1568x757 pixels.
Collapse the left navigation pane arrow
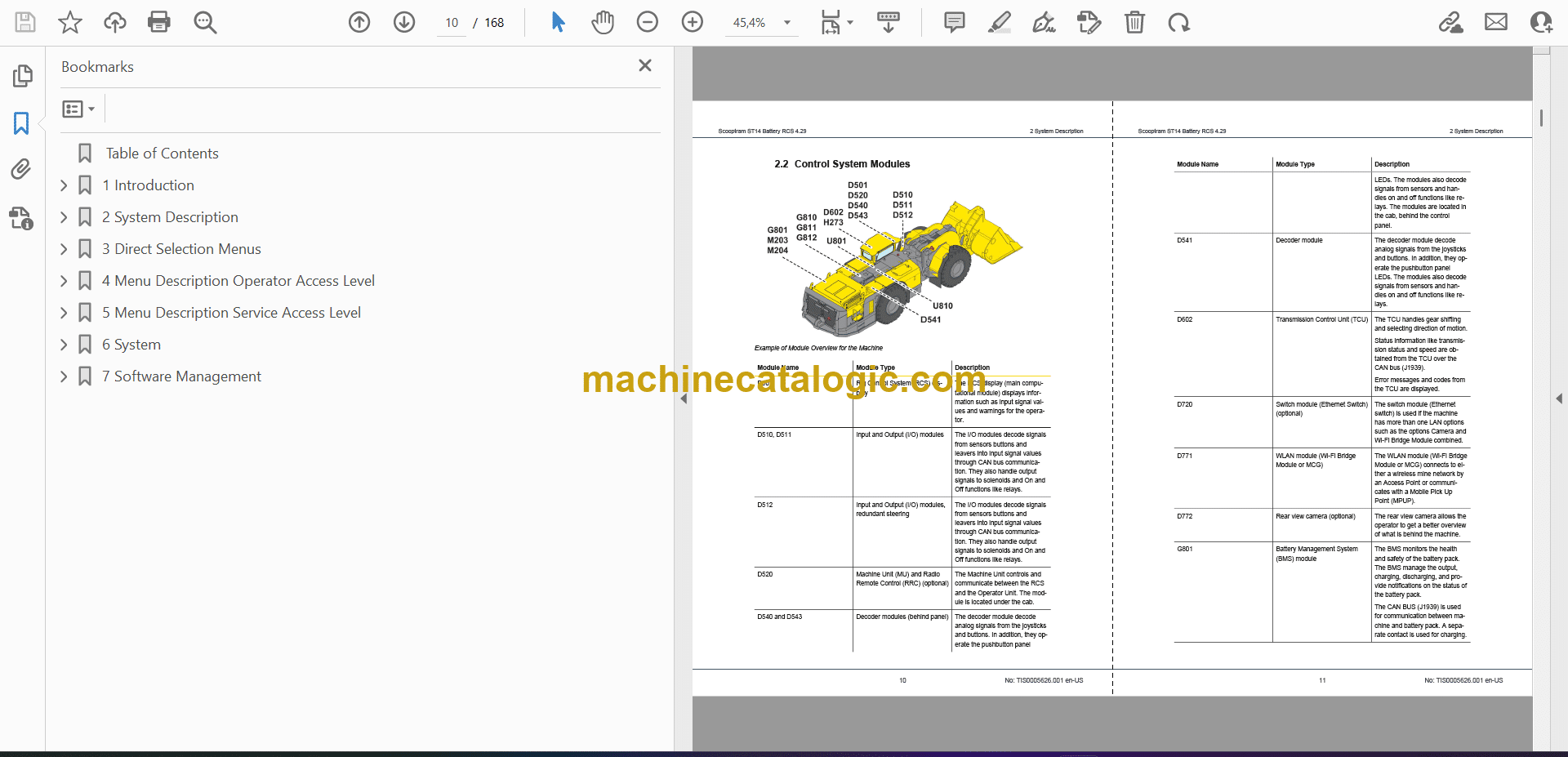(x=684, y=399)
